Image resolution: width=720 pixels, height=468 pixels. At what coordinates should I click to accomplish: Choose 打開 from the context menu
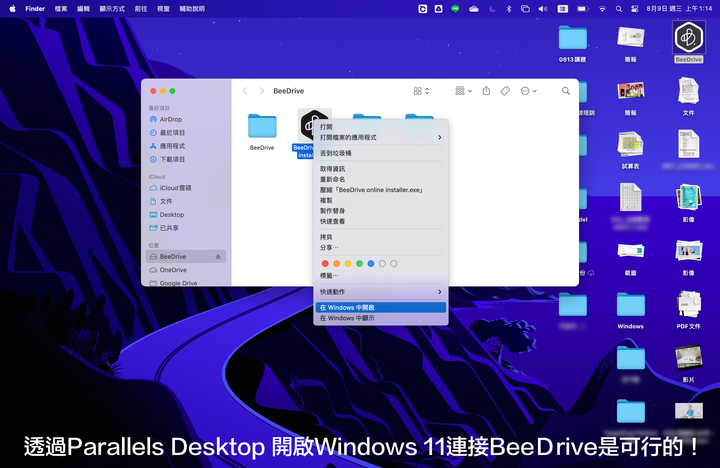pos(380,127)
